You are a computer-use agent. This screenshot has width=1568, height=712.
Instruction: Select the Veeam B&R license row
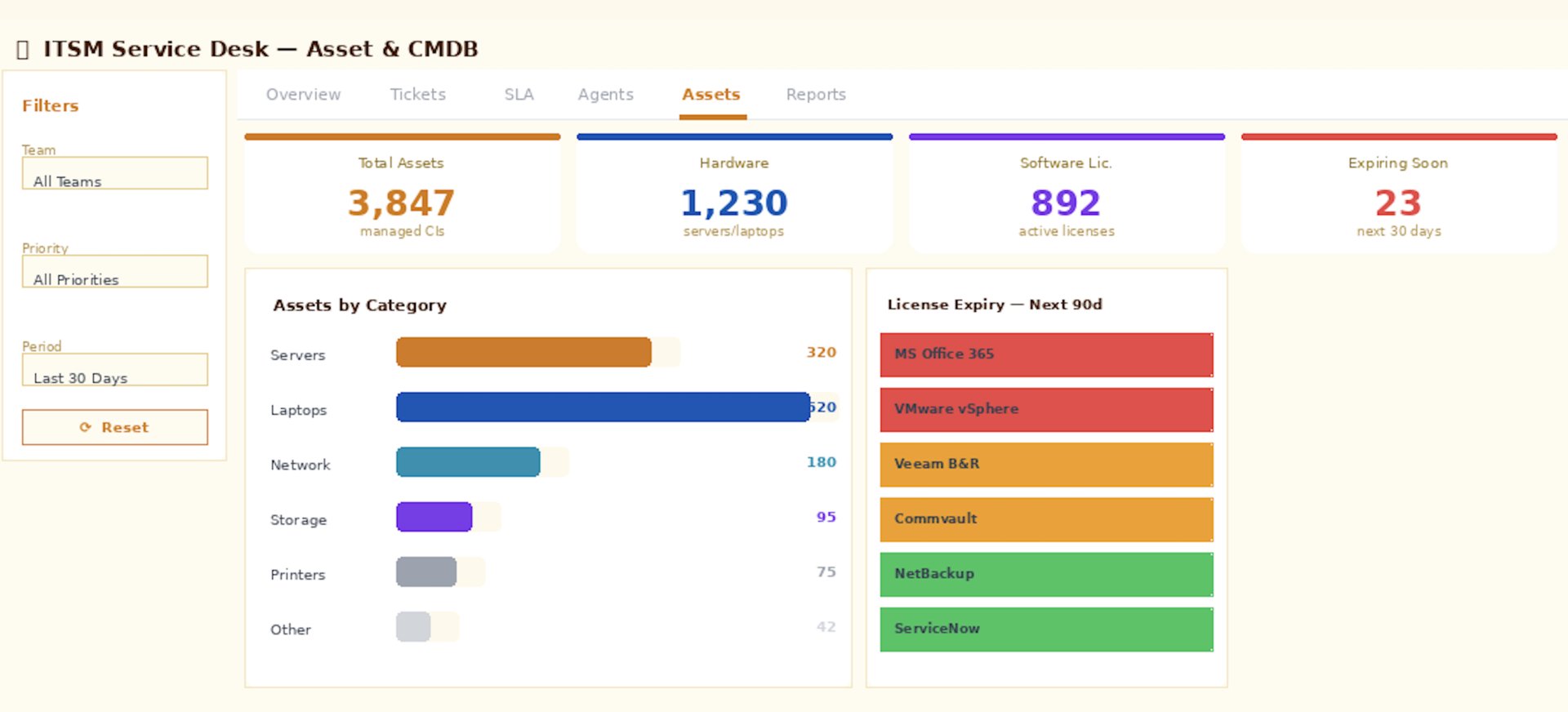click(x=1045, y=465)
